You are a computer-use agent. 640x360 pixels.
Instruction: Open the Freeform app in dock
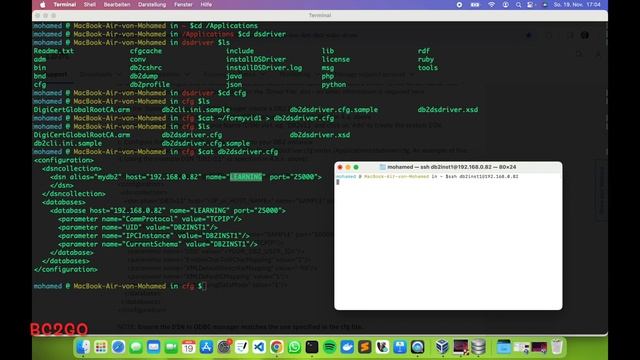(242, 347)
